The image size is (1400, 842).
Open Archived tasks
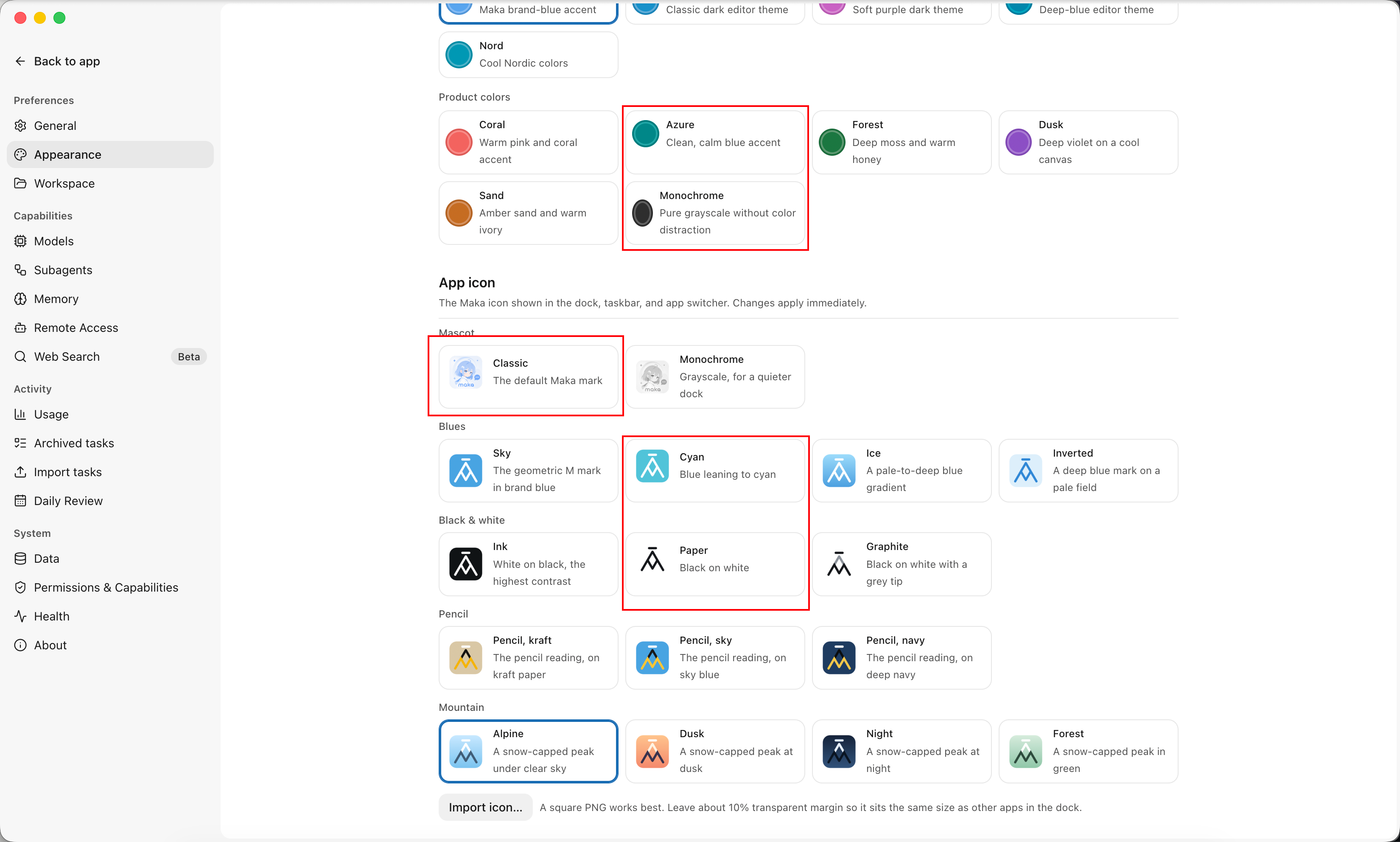click(110, 443)
